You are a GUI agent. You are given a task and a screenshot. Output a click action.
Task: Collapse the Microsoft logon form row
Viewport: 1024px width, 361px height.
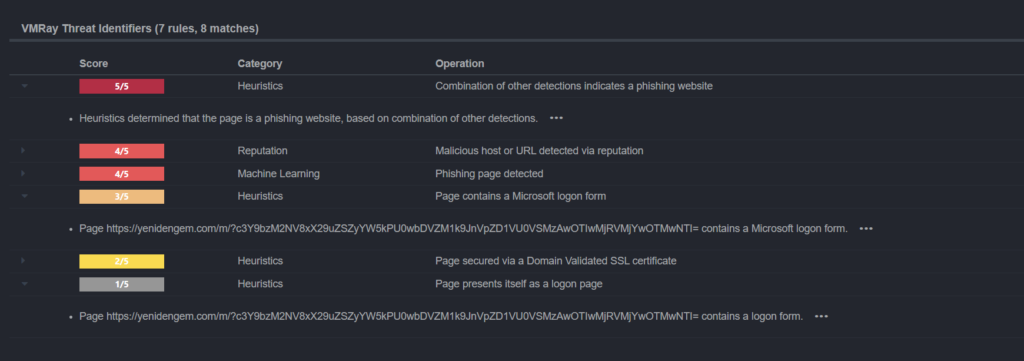(x=24, y=196)
